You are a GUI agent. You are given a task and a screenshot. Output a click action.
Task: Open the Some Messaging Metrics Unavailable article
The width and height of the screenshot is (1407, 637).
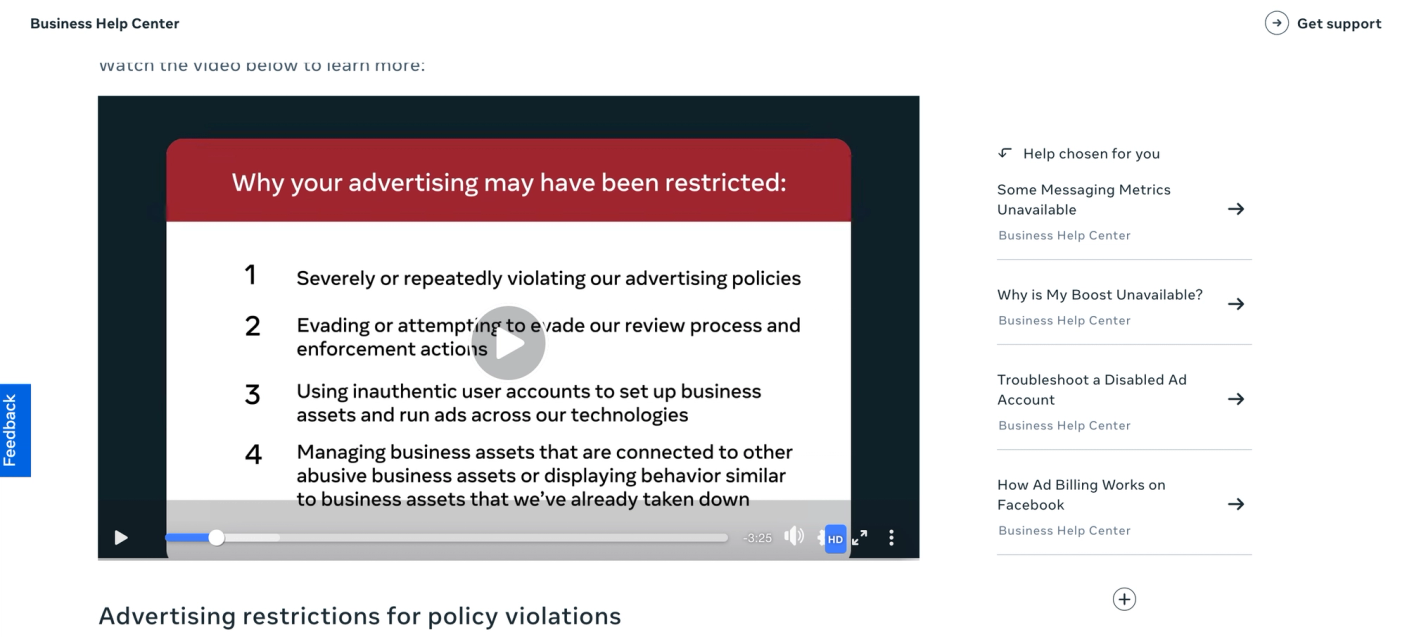1083,199
